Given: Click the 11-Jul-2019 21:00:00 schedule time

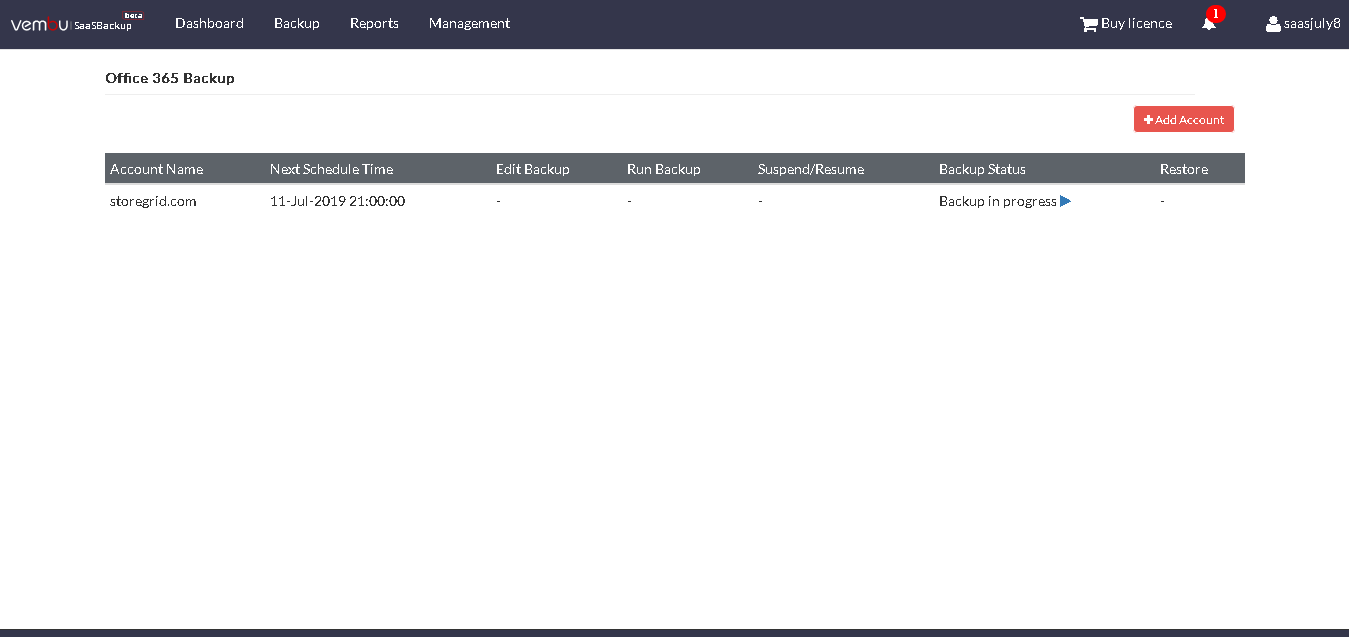Looking at the screenshot, I should coord(337,201).
